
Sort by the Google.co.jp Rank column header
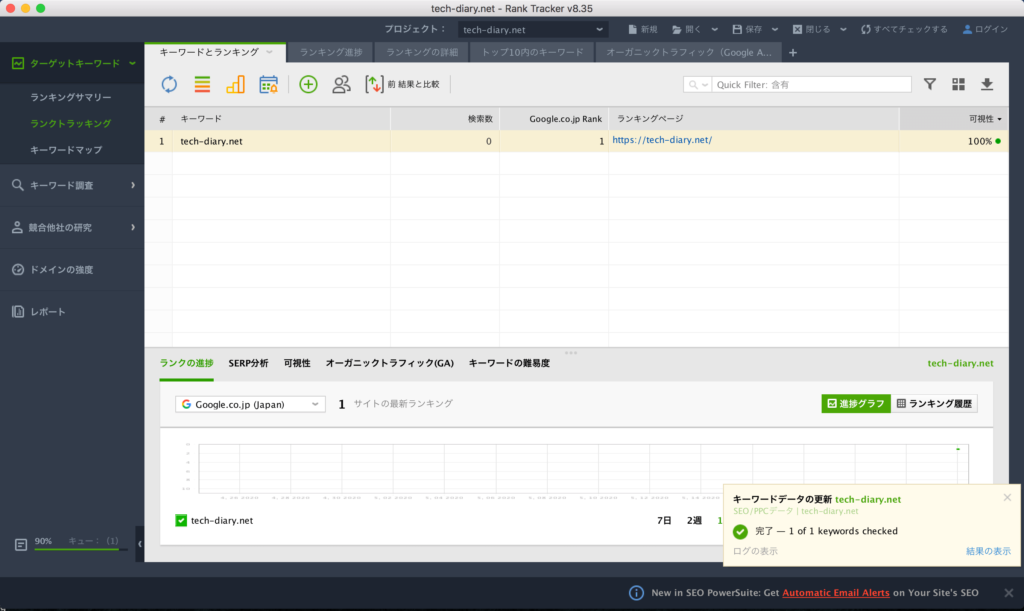(554, 119)
